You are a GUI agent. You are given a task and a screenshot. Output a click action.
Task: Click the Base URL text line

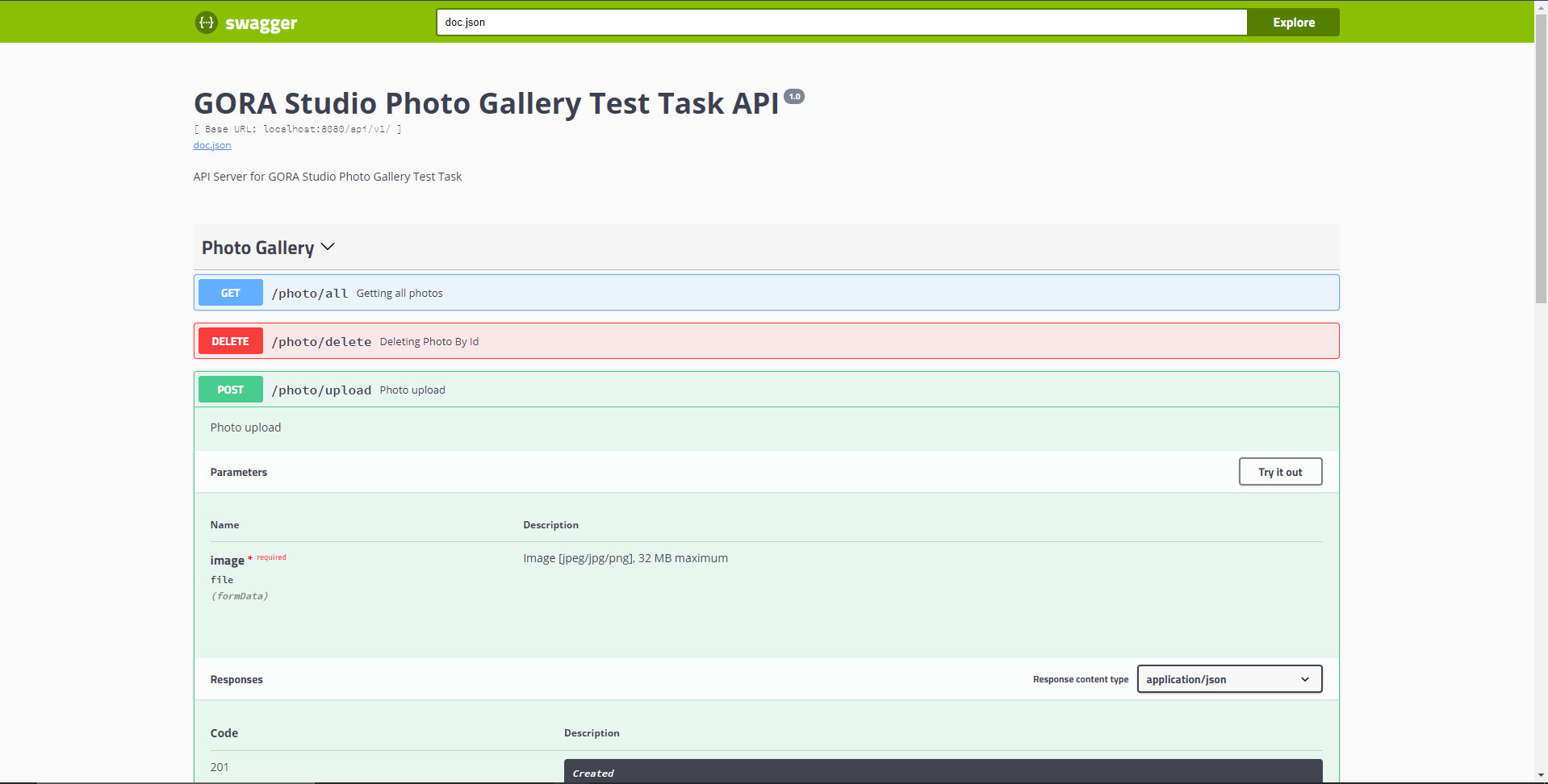[x=298, y=129]
